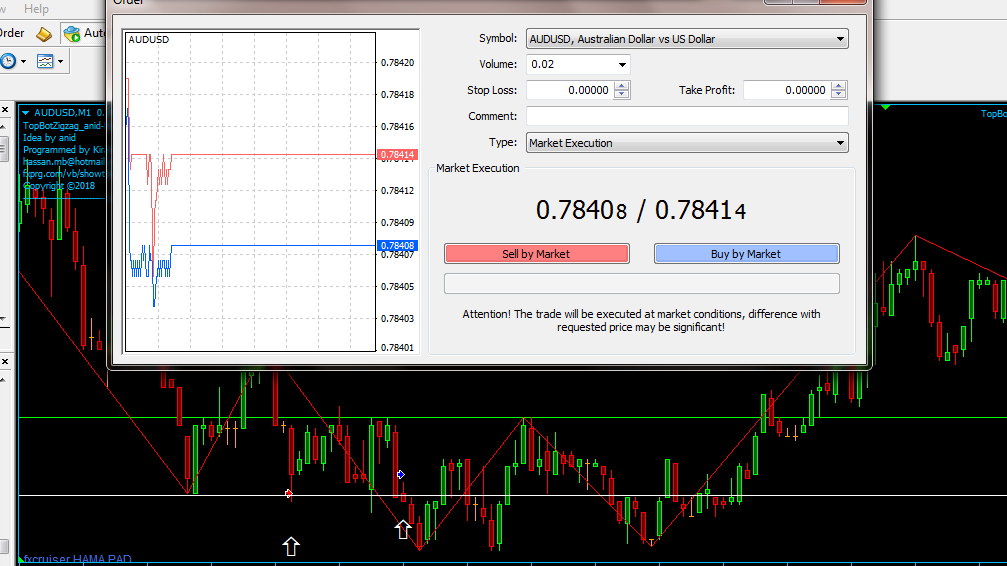Open the Help menu
The height and width of the screenshot is (566, 1007).
point(36,8)
